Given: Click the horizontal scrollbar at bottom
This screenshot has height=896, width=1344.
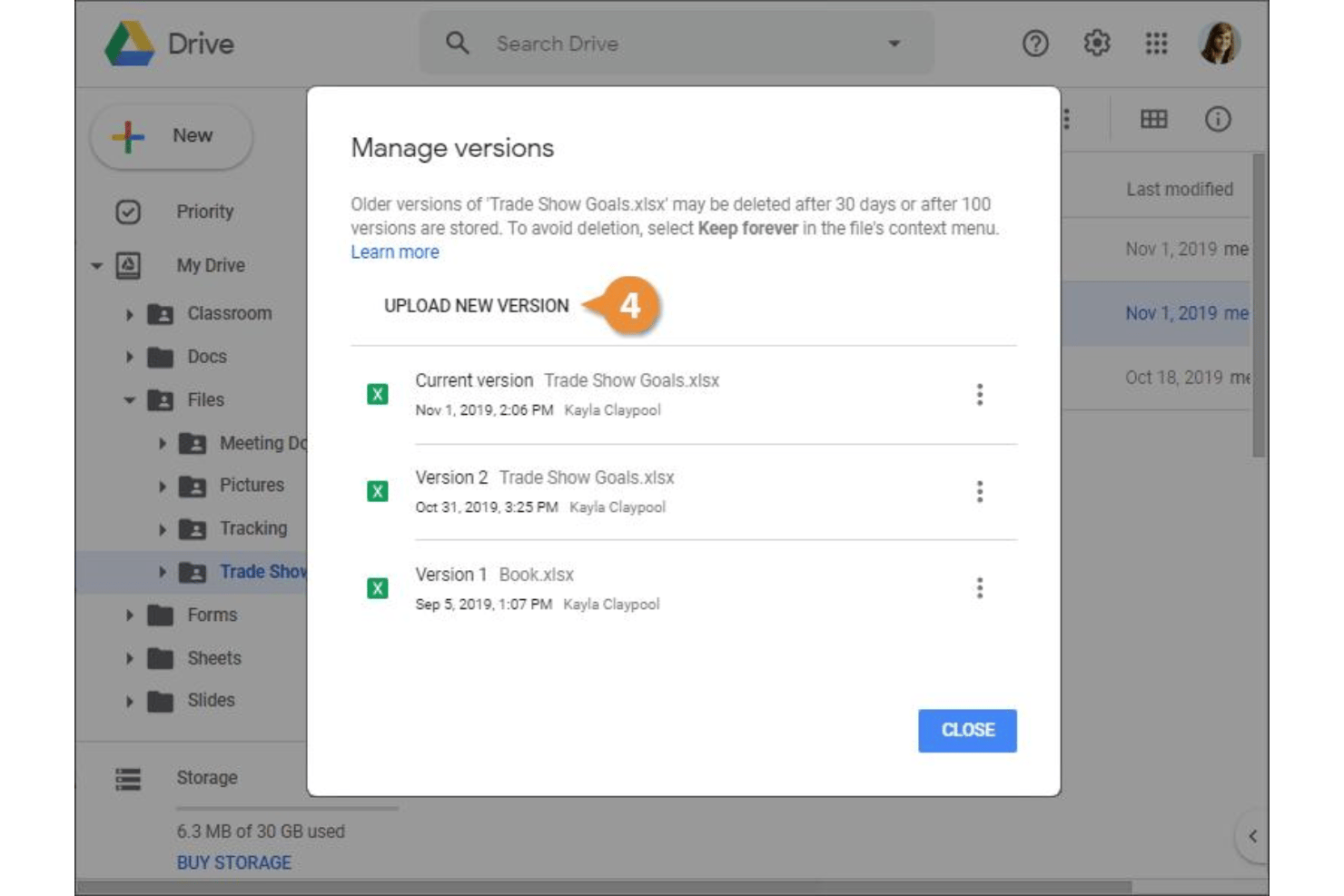Looking at the screenshot, I should point(605,886).
